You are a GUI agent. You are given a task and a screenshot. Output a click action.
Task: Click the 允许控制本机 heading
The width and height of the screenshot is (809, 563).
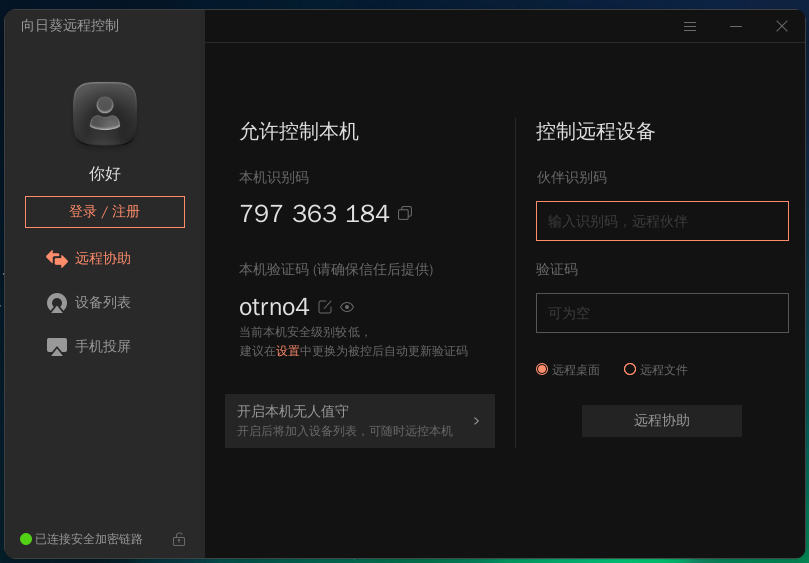299,132
